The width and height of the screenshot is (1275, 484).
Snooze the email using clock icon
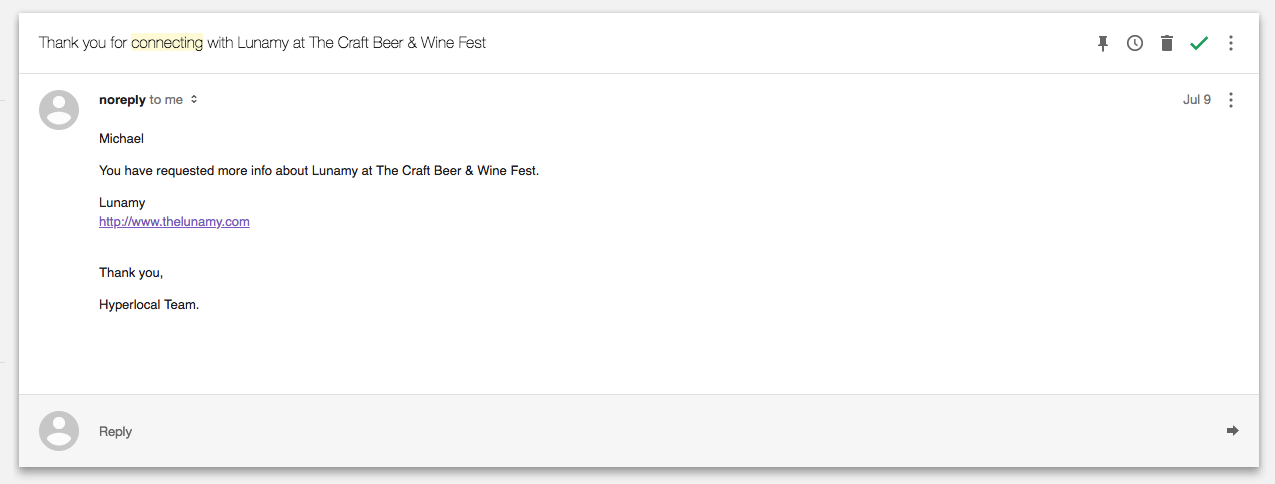point(1135,43)
